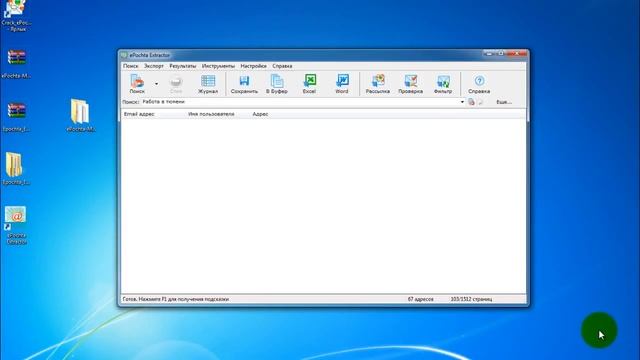Open the Поиск menu
Screen dimensions: 640x360
(x=131, y=66)
